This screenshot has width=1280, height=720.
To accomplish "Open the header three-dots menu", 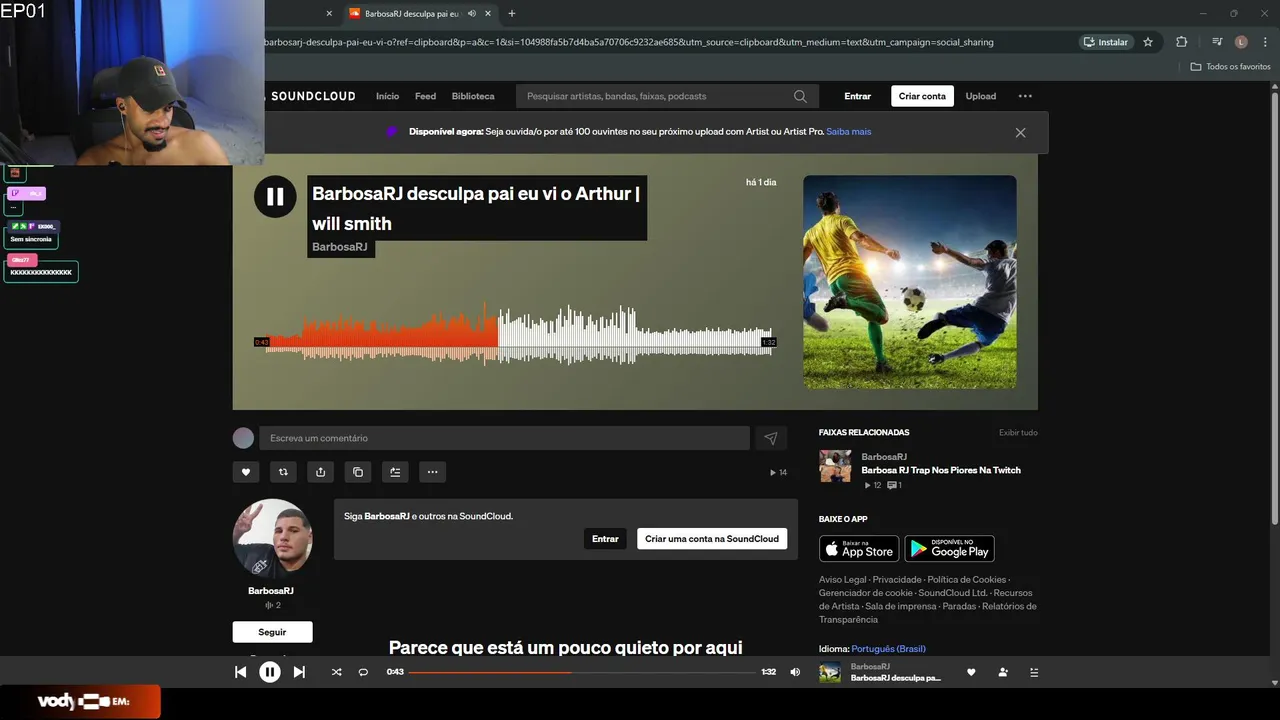I will click(x=1025, y=96).
